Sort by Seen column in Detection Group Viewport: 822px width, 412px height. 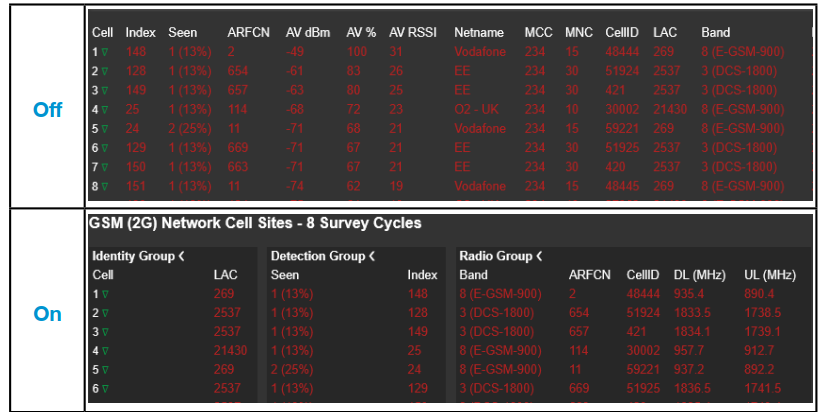click(285, 275)
